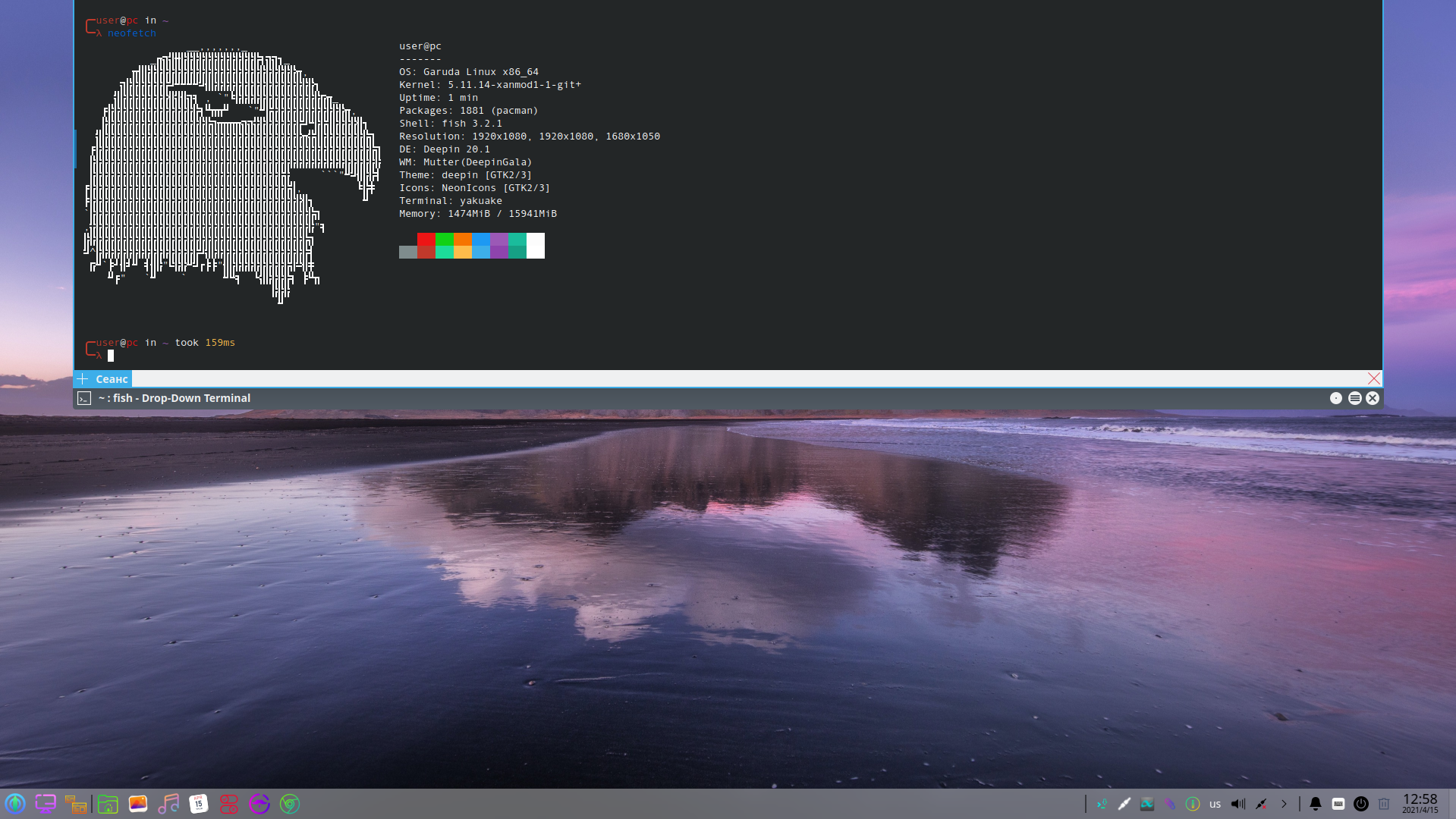
Task: Select the 'Сеанс' session tab
Action: [x=112, y=379]
